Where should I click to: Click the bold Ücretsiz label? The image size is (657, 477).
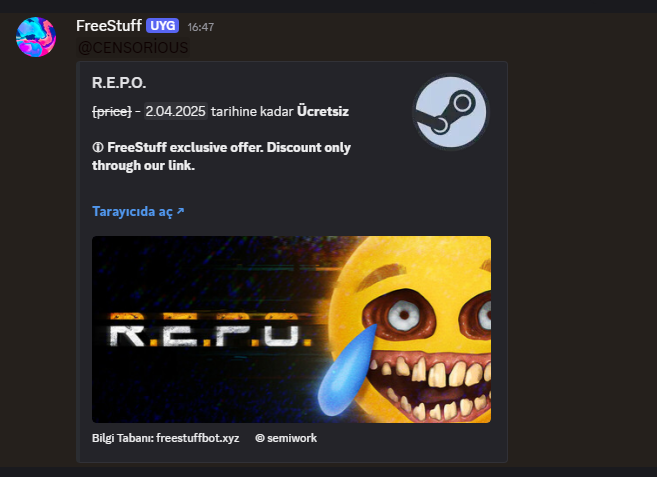(x=323, y=111)
